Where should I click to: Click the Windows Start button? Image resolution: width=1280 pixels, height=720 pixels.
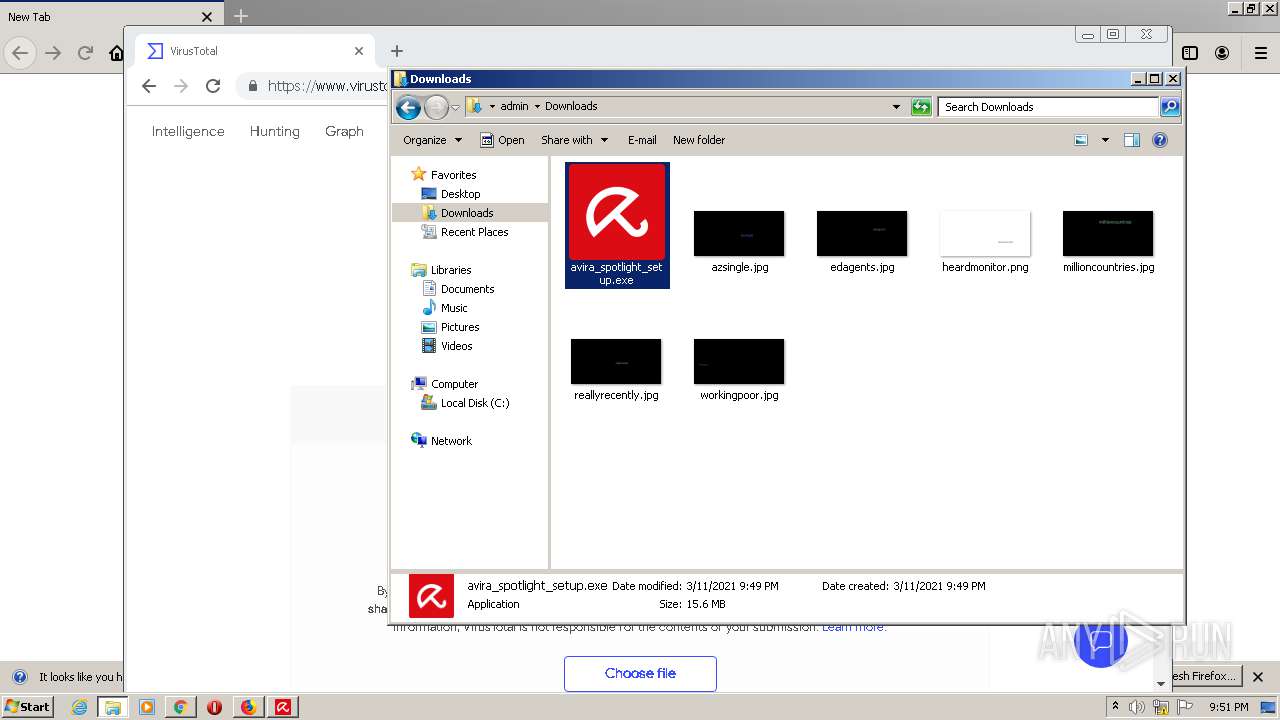tap(28, 707)
